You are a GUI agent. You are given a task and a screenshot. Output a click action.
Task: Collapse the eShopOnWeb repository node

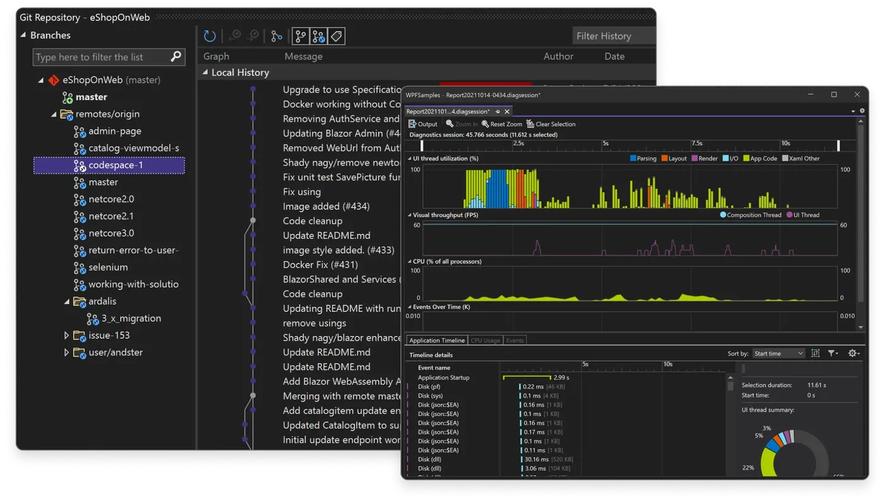click(x=41, y=80)
